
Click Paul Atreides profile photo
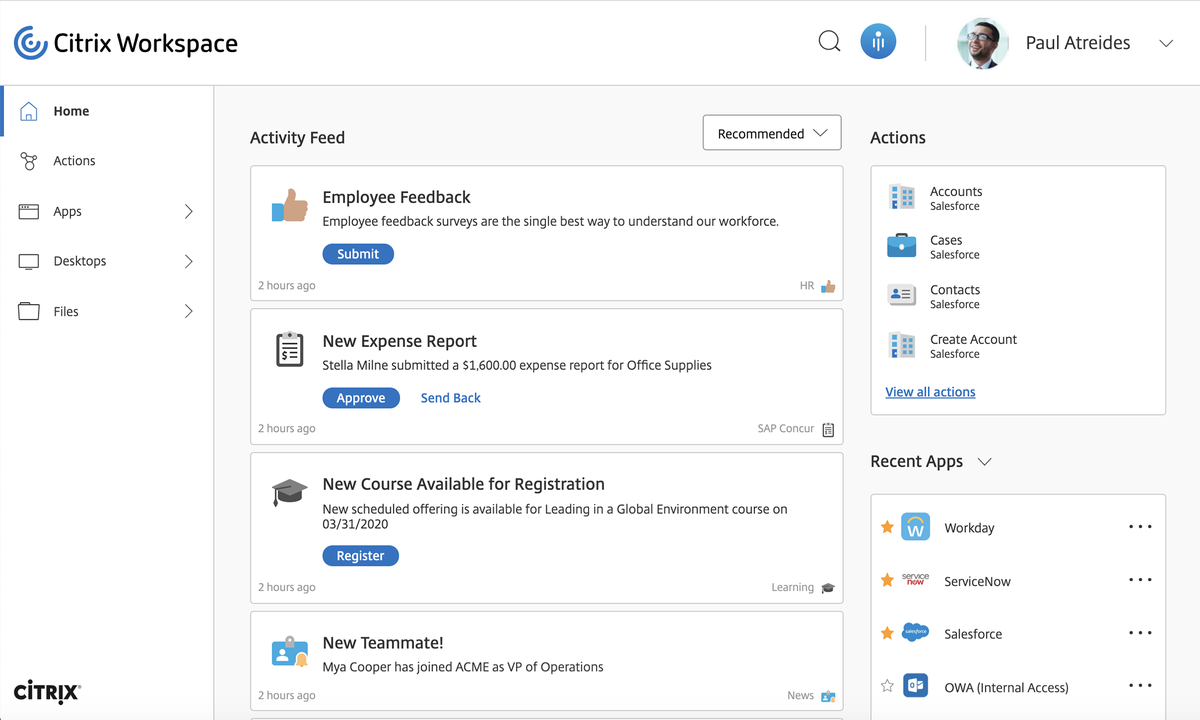tap(982, 43)
